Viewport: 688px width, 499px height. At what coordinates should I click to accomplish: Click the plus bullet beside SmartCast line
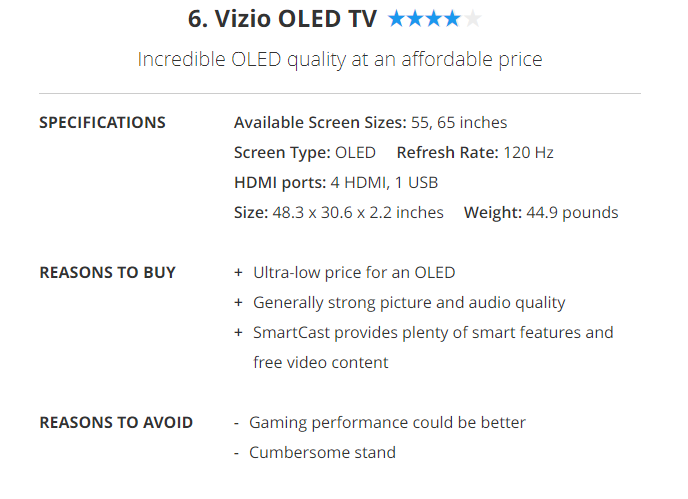[x=238, y=332]
